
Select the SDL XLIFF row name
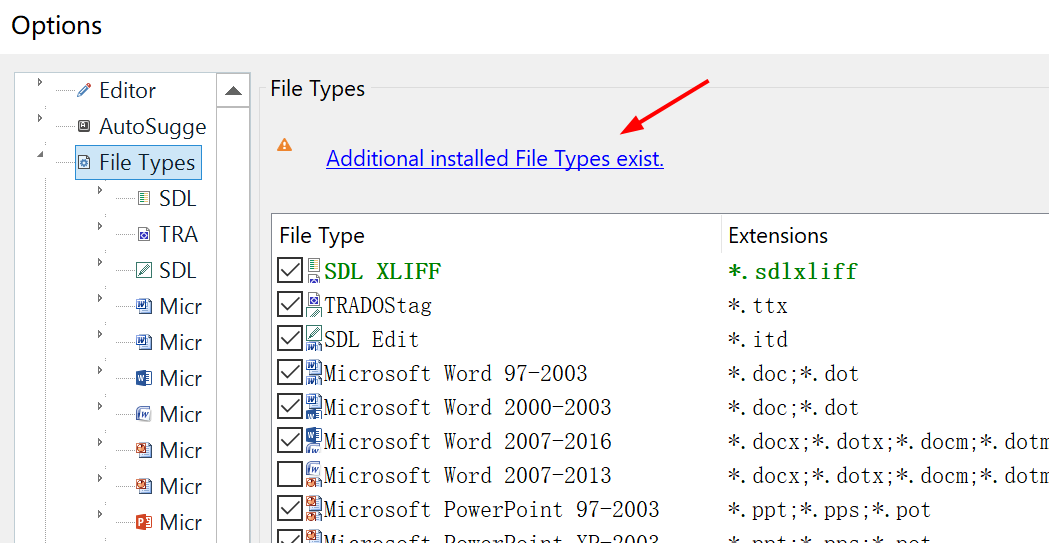[x=383, y=271]
